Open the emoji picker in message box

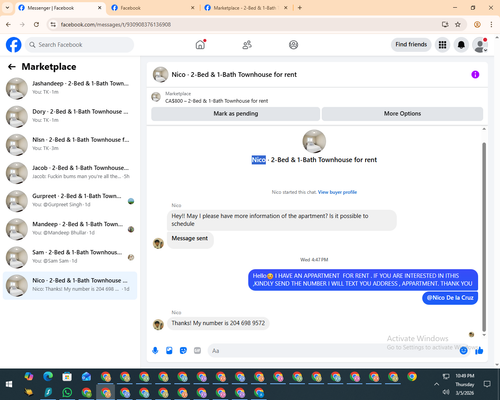tap(463, 350)
